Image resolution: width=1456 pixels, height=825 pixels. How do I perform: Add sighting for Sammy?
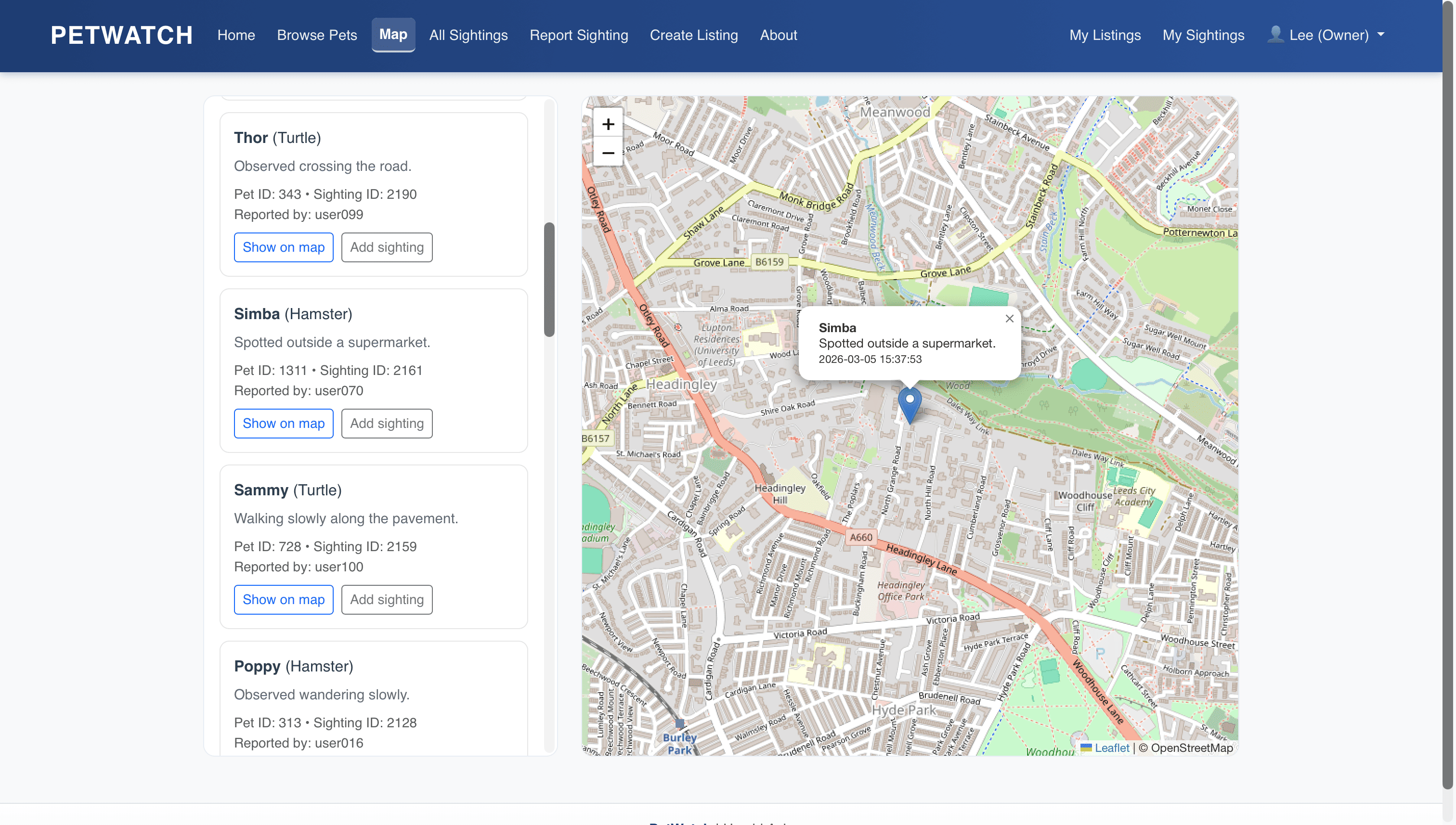pos(387,599)
